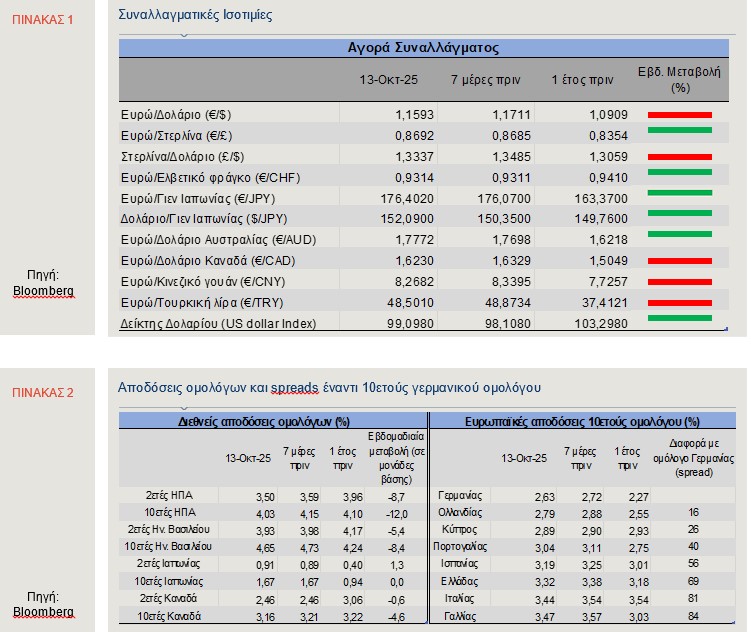Viewport: 751px width, 632px height.
Task: Click the Γερμανίας row label
Action: (x=461, y=495)
